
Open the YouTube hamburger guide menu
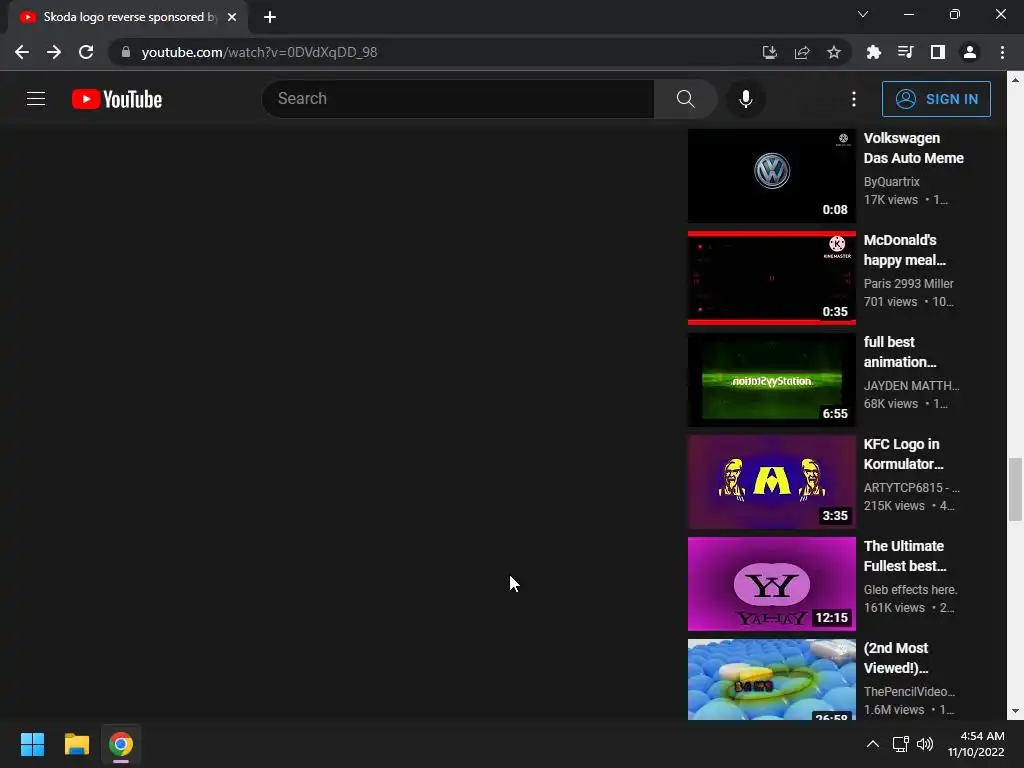pyautogui.click(x=36, y=99)
